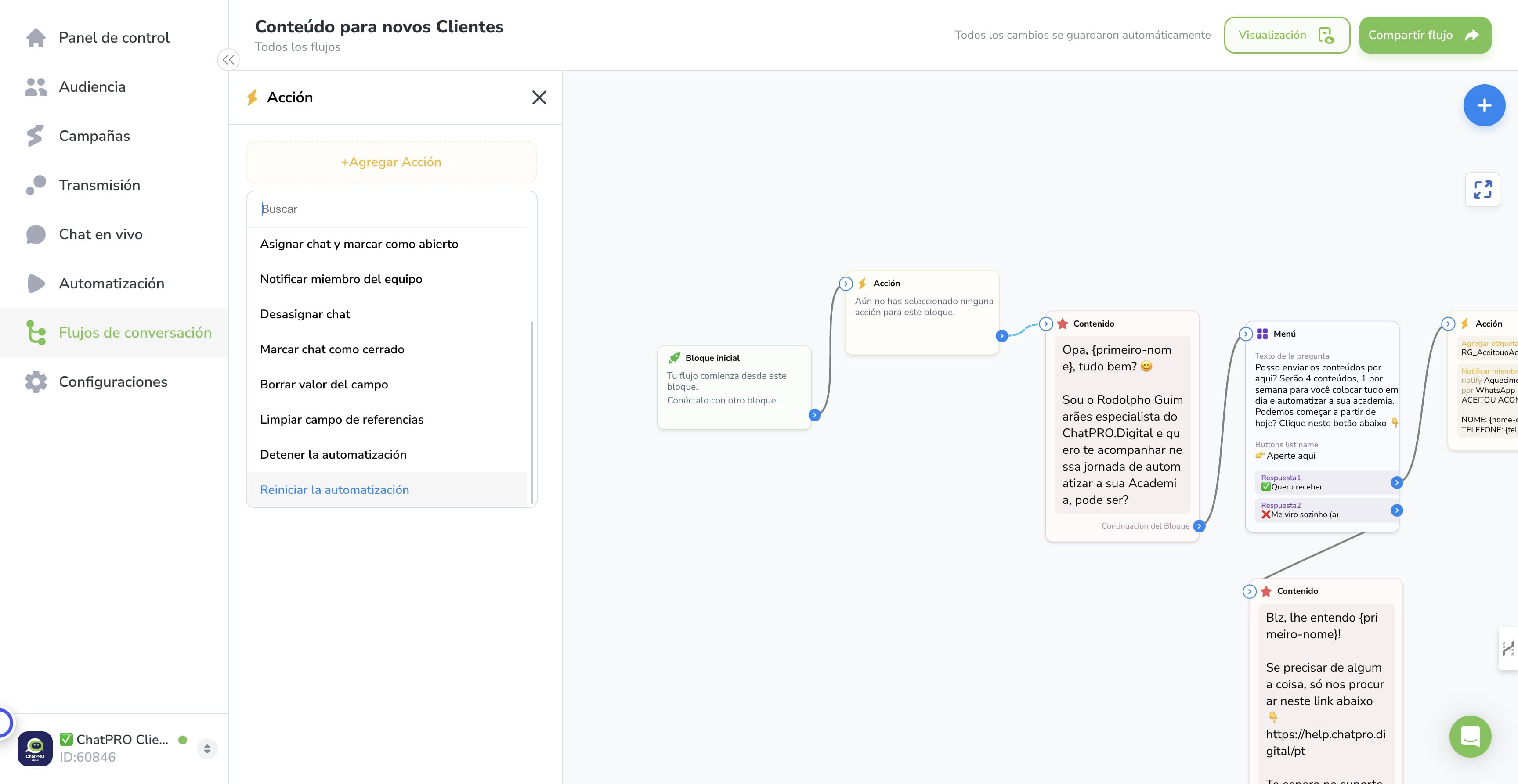The image size is (1518, 784).
Task: Open Visualización preview button
Action: (1287, 36)
